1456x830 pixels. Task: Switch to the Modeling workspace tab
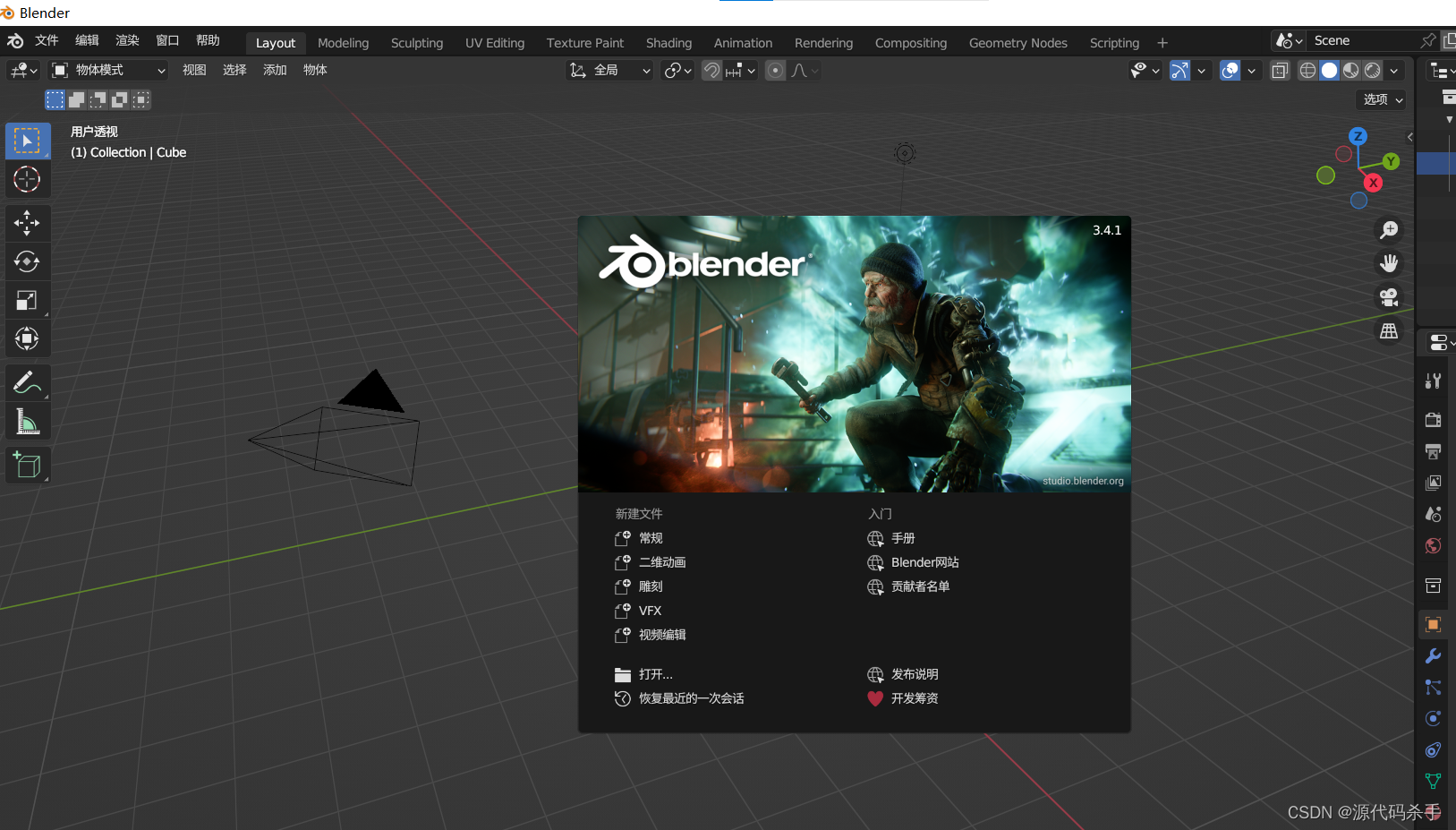[343, 43]
